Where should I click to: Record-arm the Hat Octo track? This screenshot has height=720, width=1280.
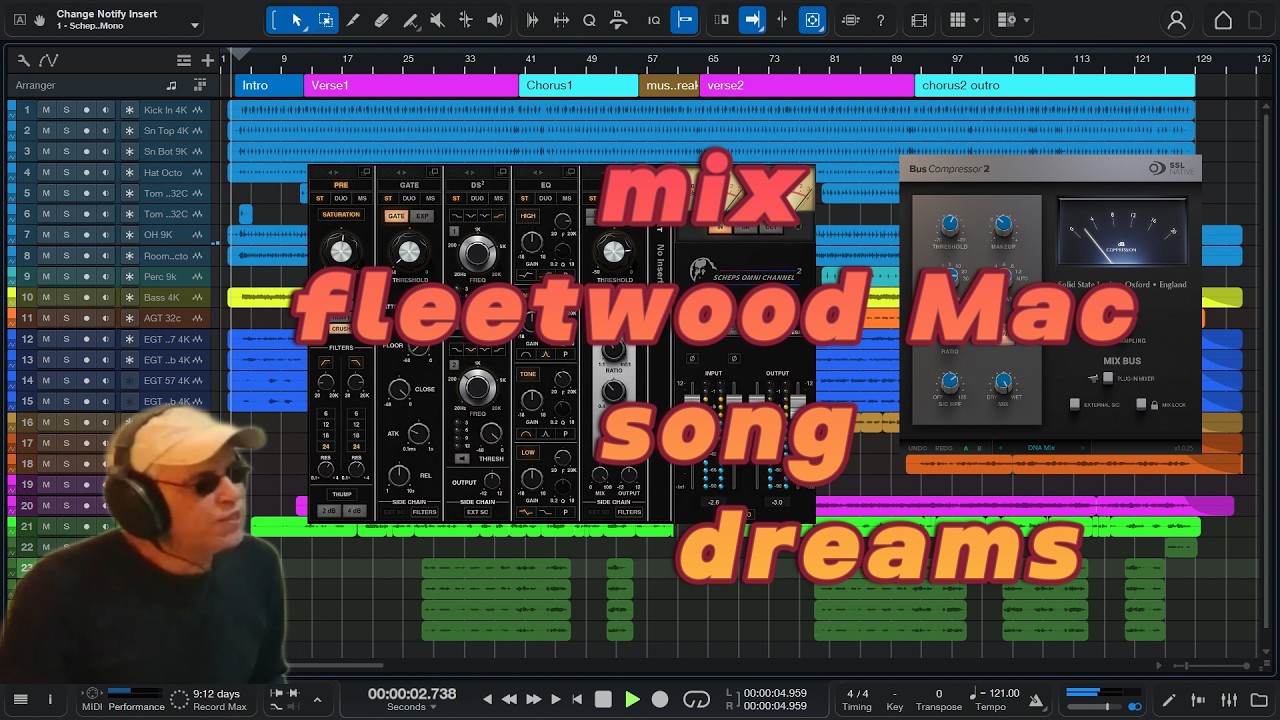tap(86, 172)
